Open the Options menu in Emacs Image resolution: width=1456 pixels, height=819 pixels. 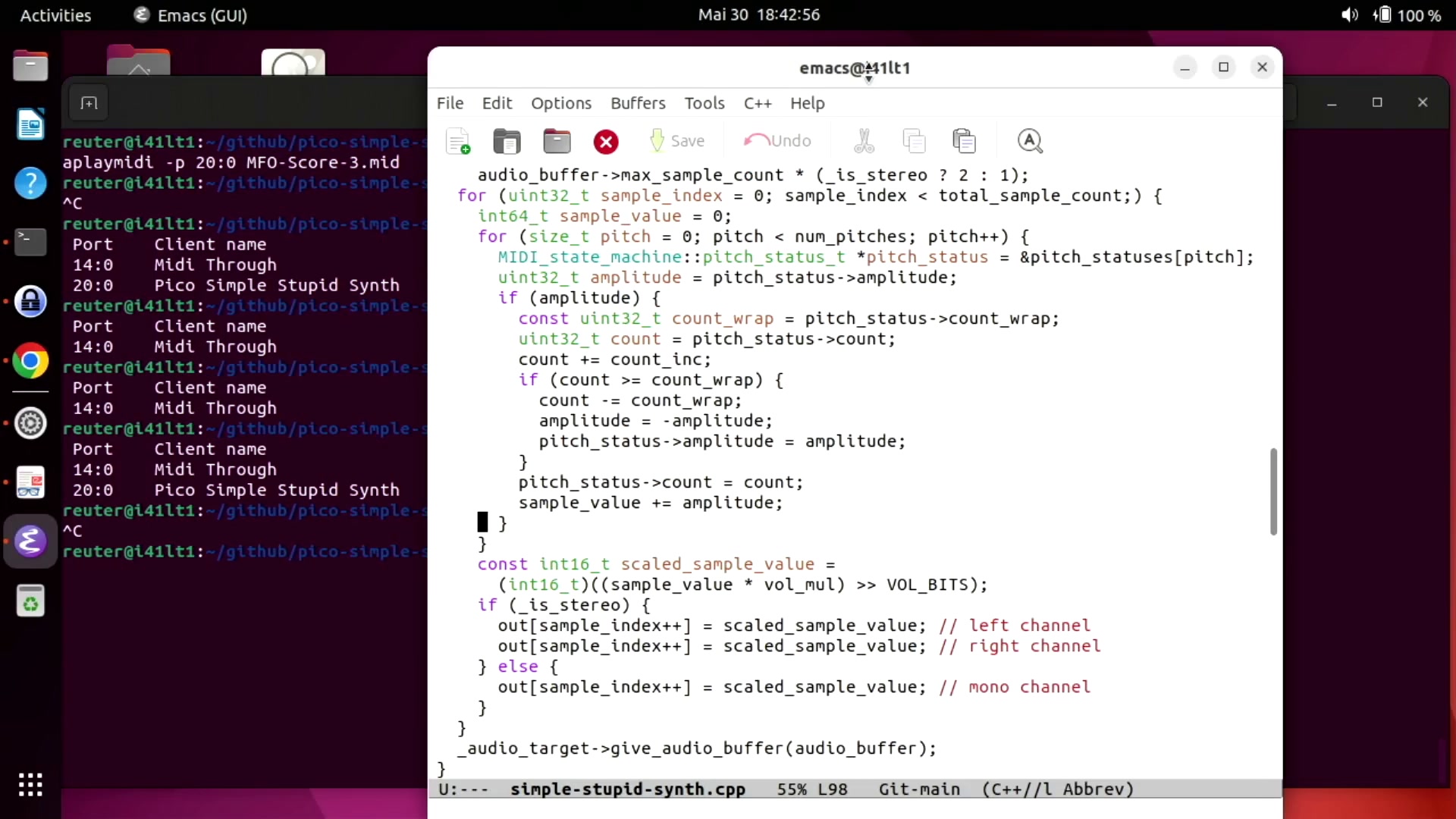pyautogui.click(x=561, y=103)
